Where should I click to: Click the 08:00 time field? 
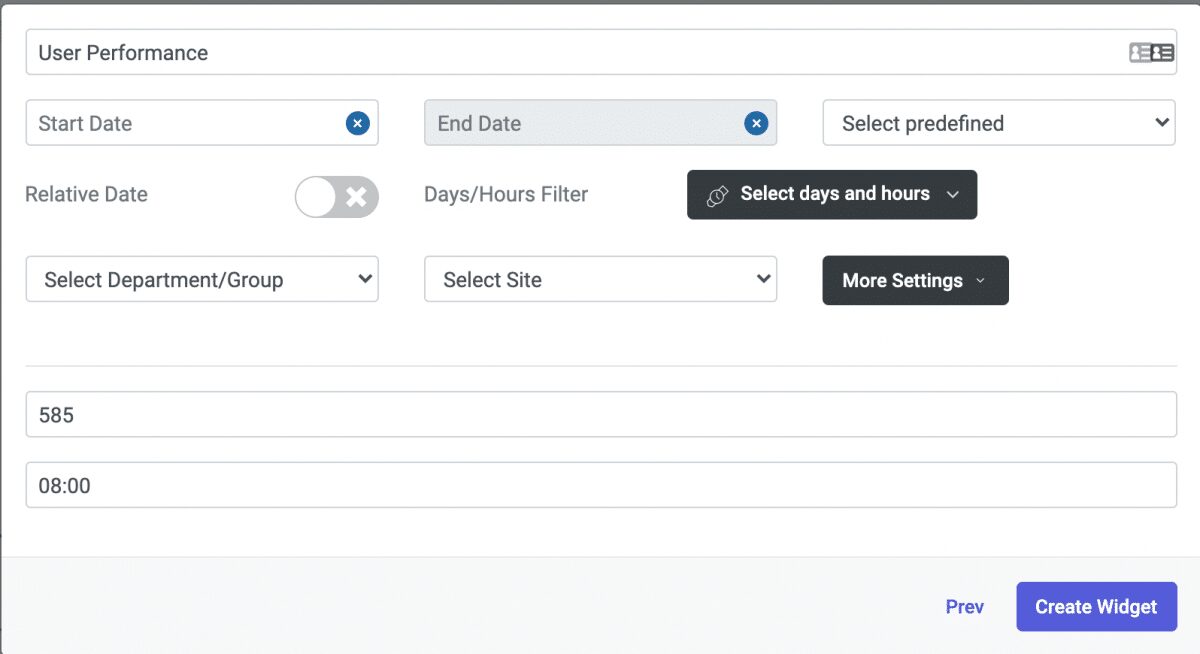600,485
